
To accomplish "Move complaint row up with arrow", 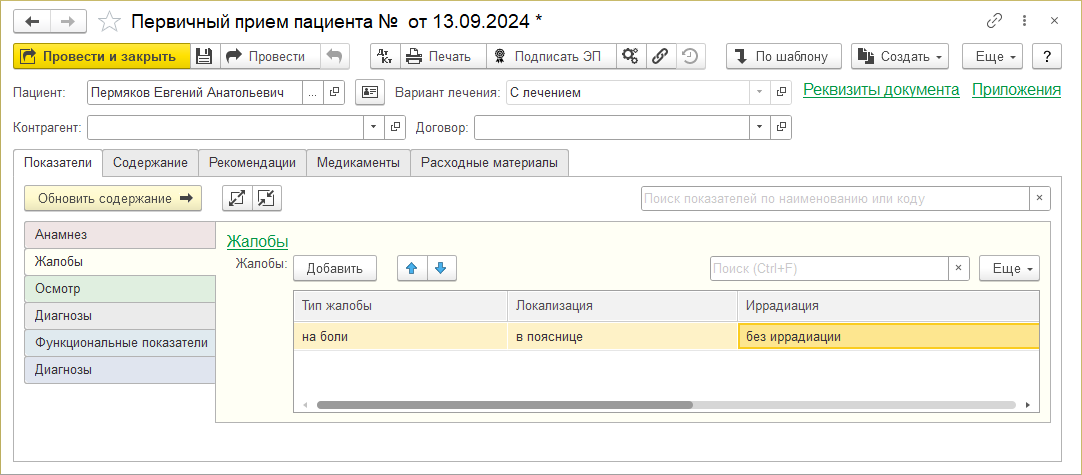I will point(411,268).
